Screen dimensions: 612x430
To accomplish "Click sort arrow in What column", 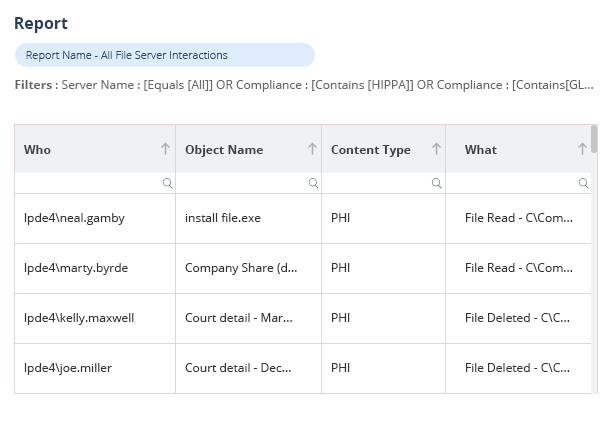I will (x=582, y=149).
